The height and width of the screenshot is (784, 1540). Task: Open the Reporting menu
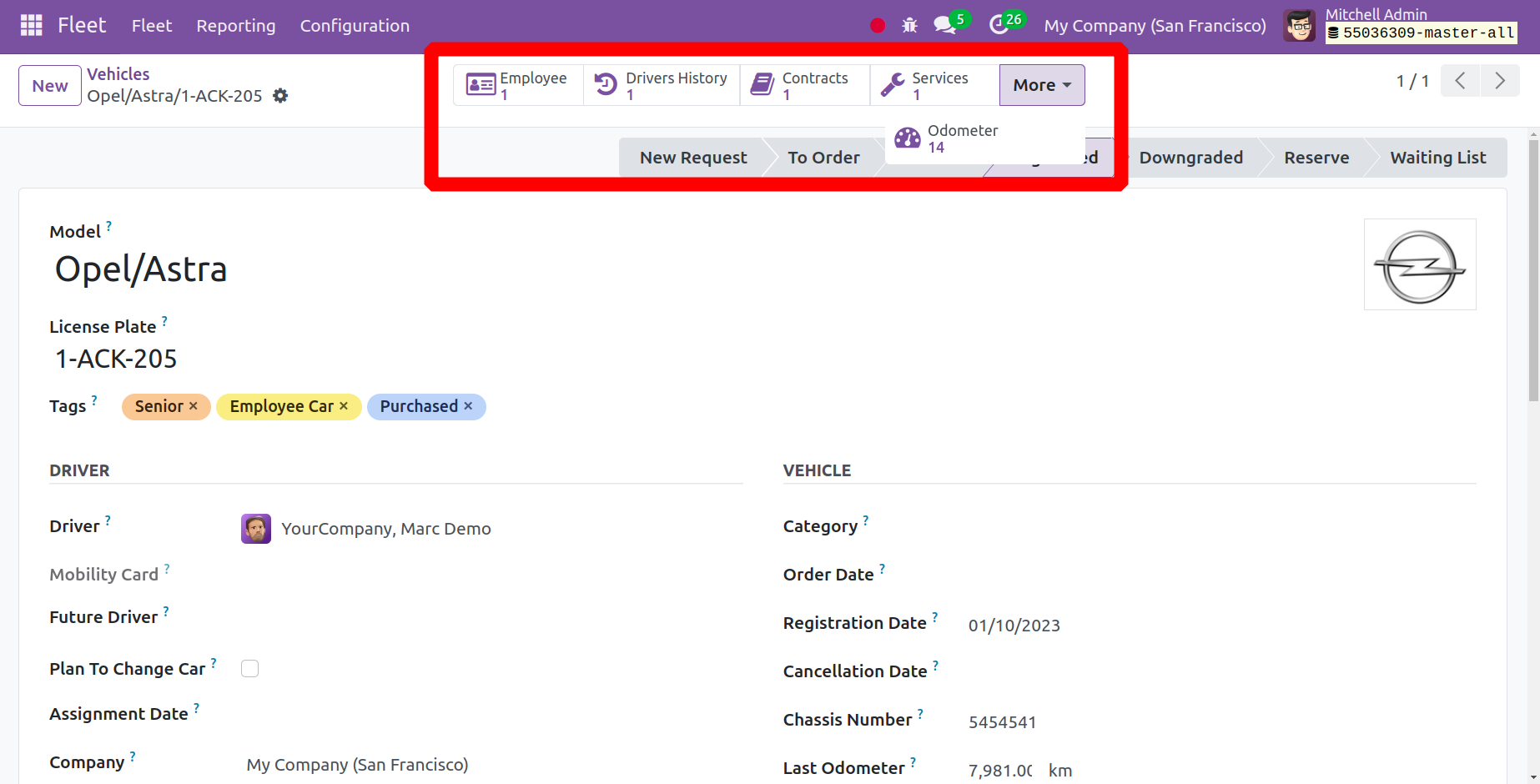tap(236, 26)
